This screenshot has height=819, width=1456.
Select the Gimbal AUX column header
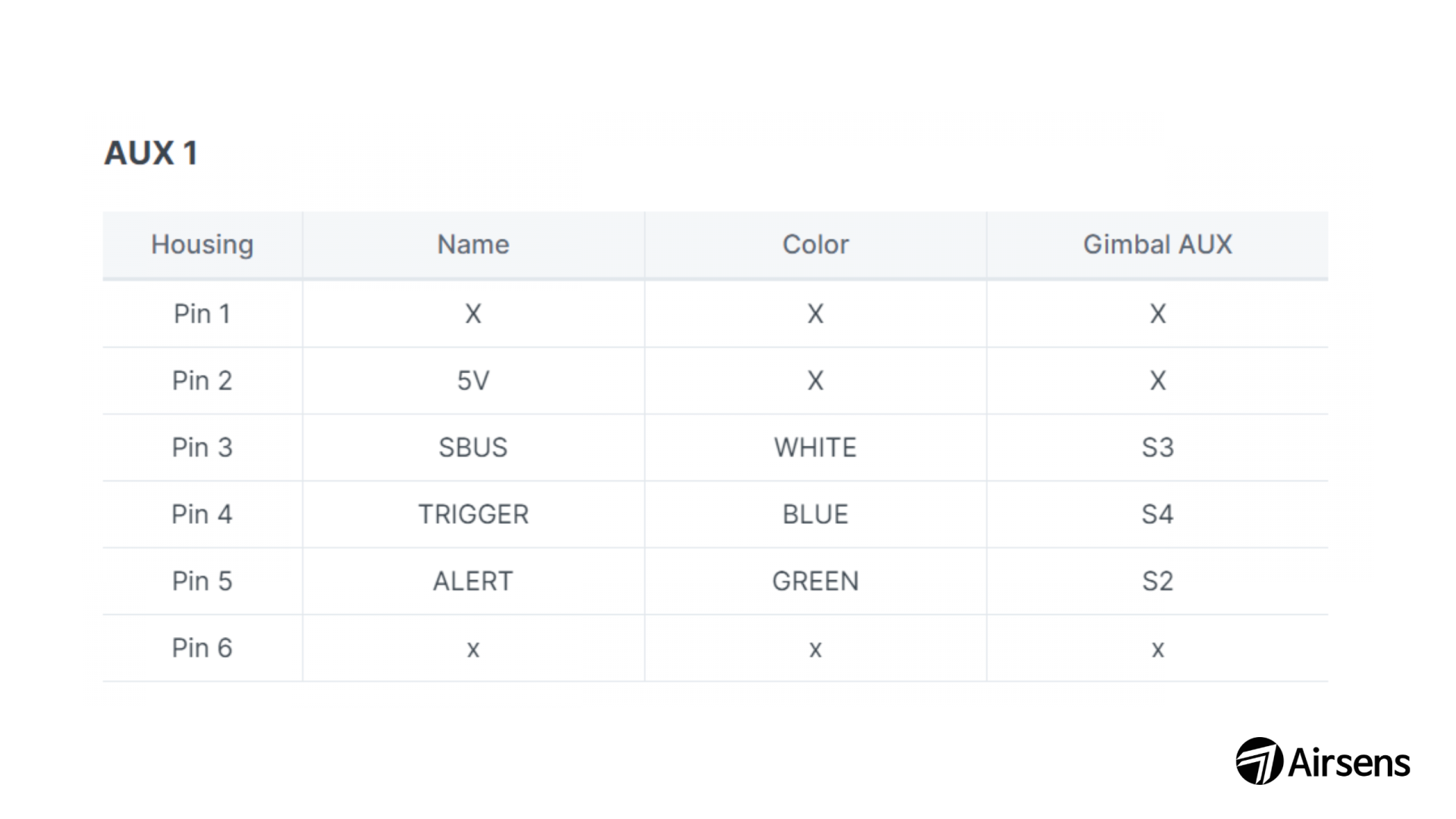(x=1157, y=244)
